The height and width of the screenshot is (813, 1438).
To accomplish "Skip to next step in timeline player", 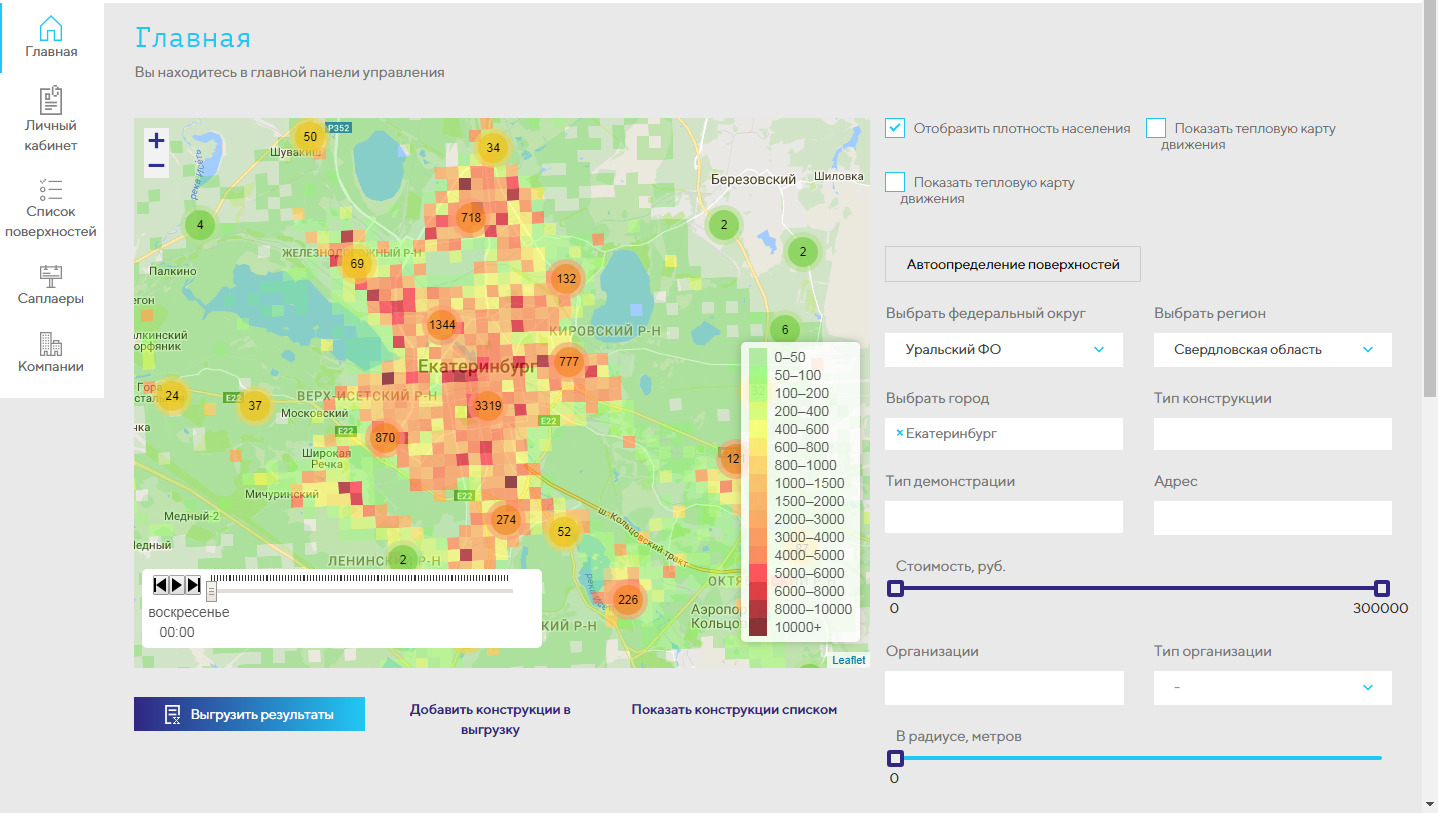I will point(193,585).
